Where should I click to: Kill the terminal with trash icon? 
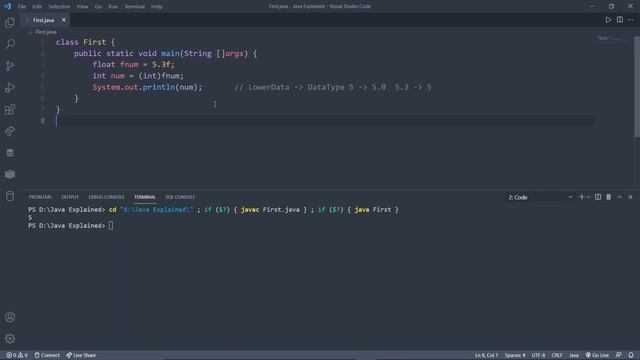(x=609, y=197)
